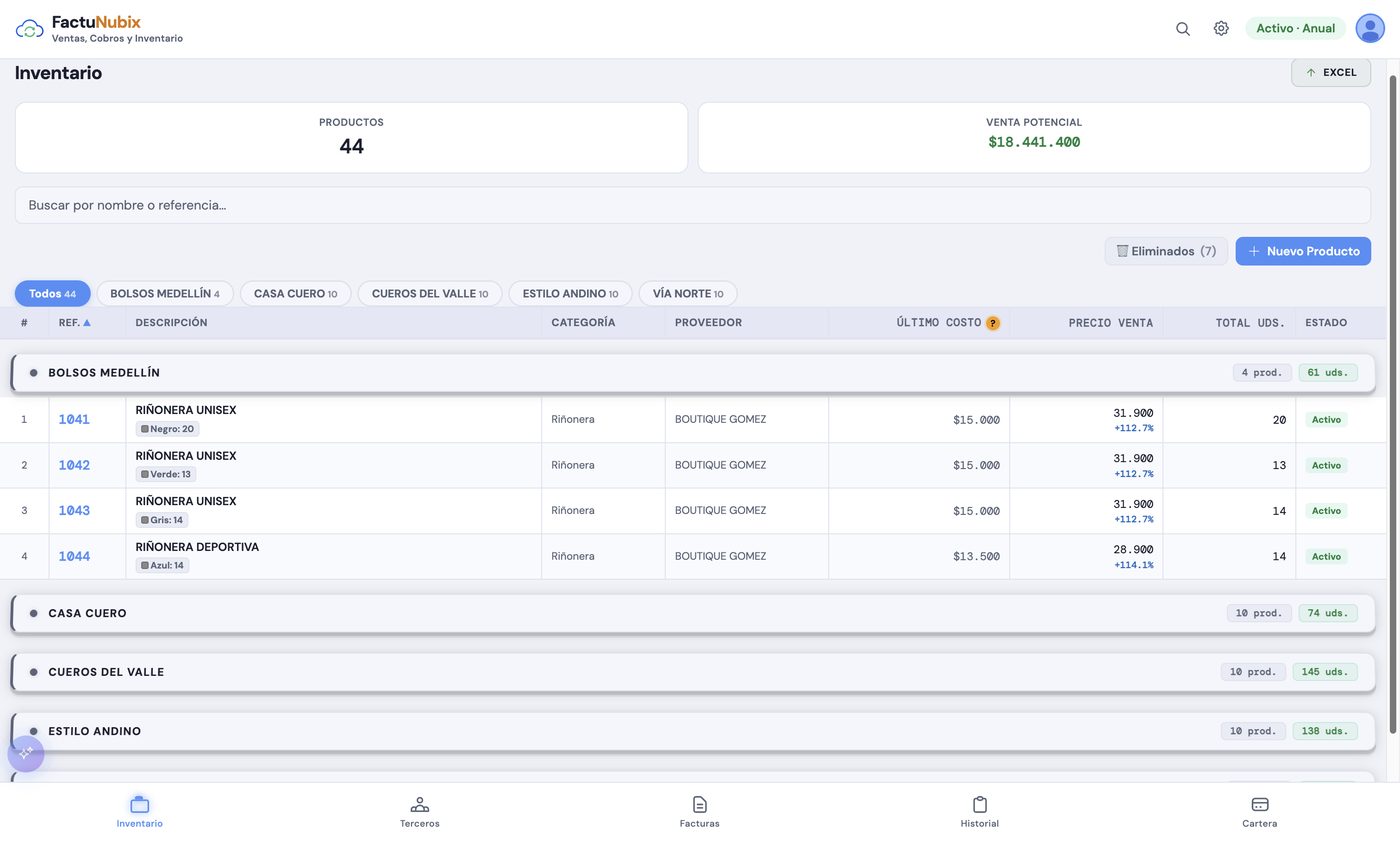Select the Todos 44 filter tab
Screen dimensions: 1400x841
point(52,294)
